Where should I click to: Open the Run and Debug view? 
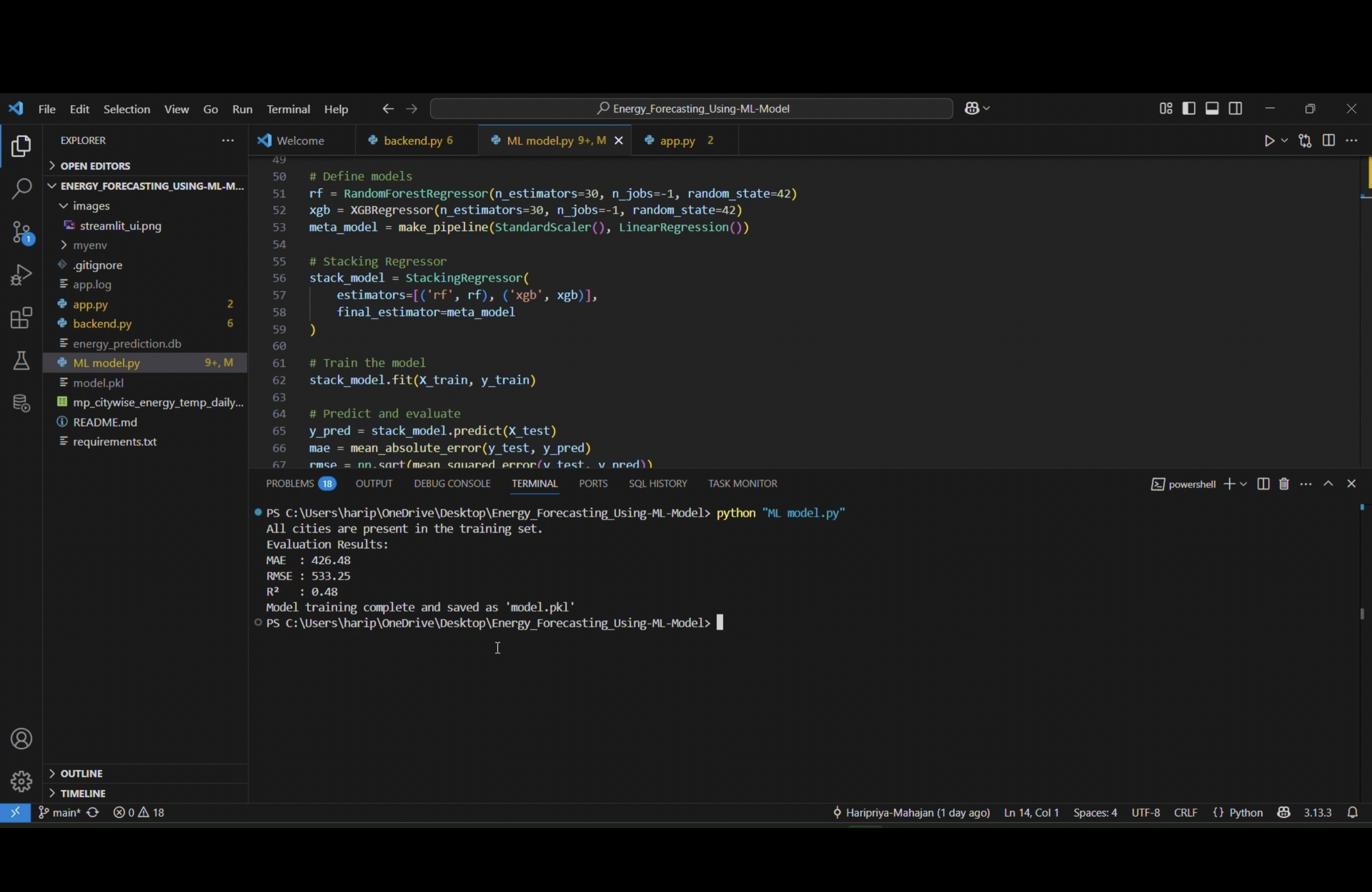(21, 275)
